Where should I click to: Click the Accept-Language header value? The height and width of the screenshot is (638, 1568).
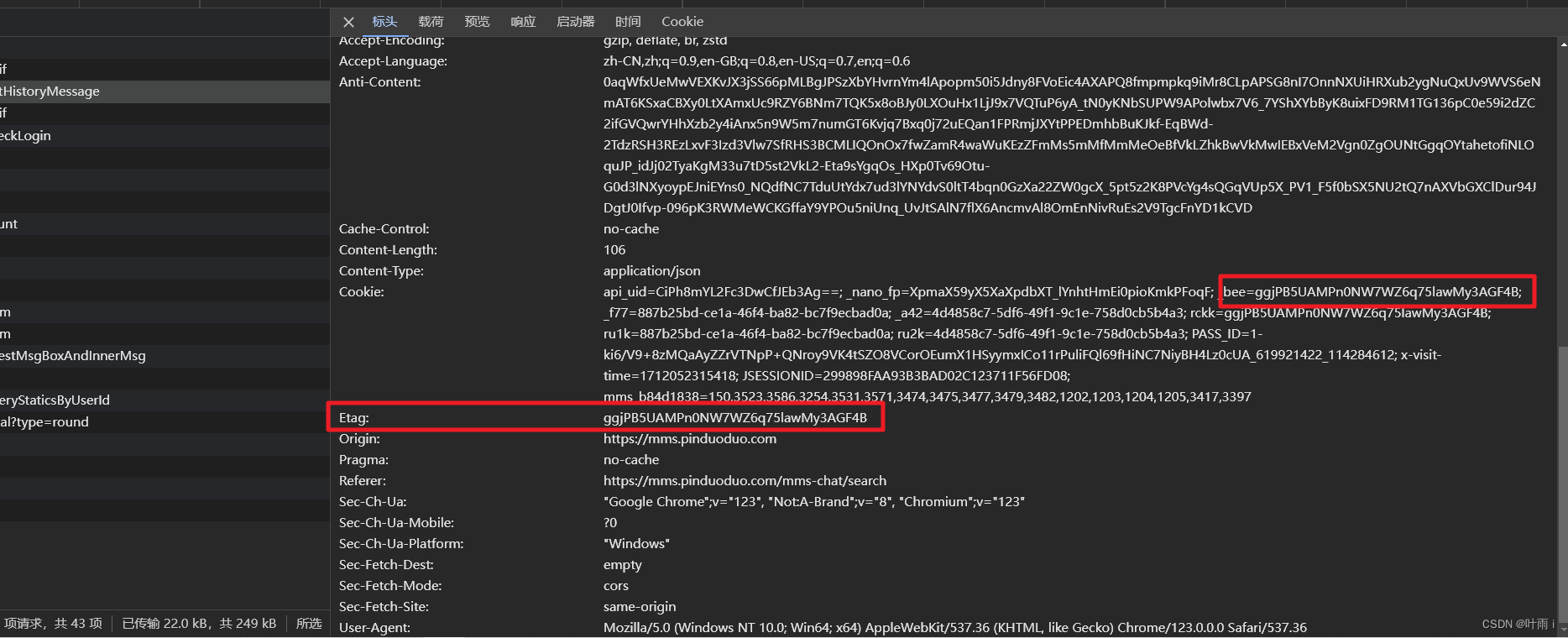756,61
